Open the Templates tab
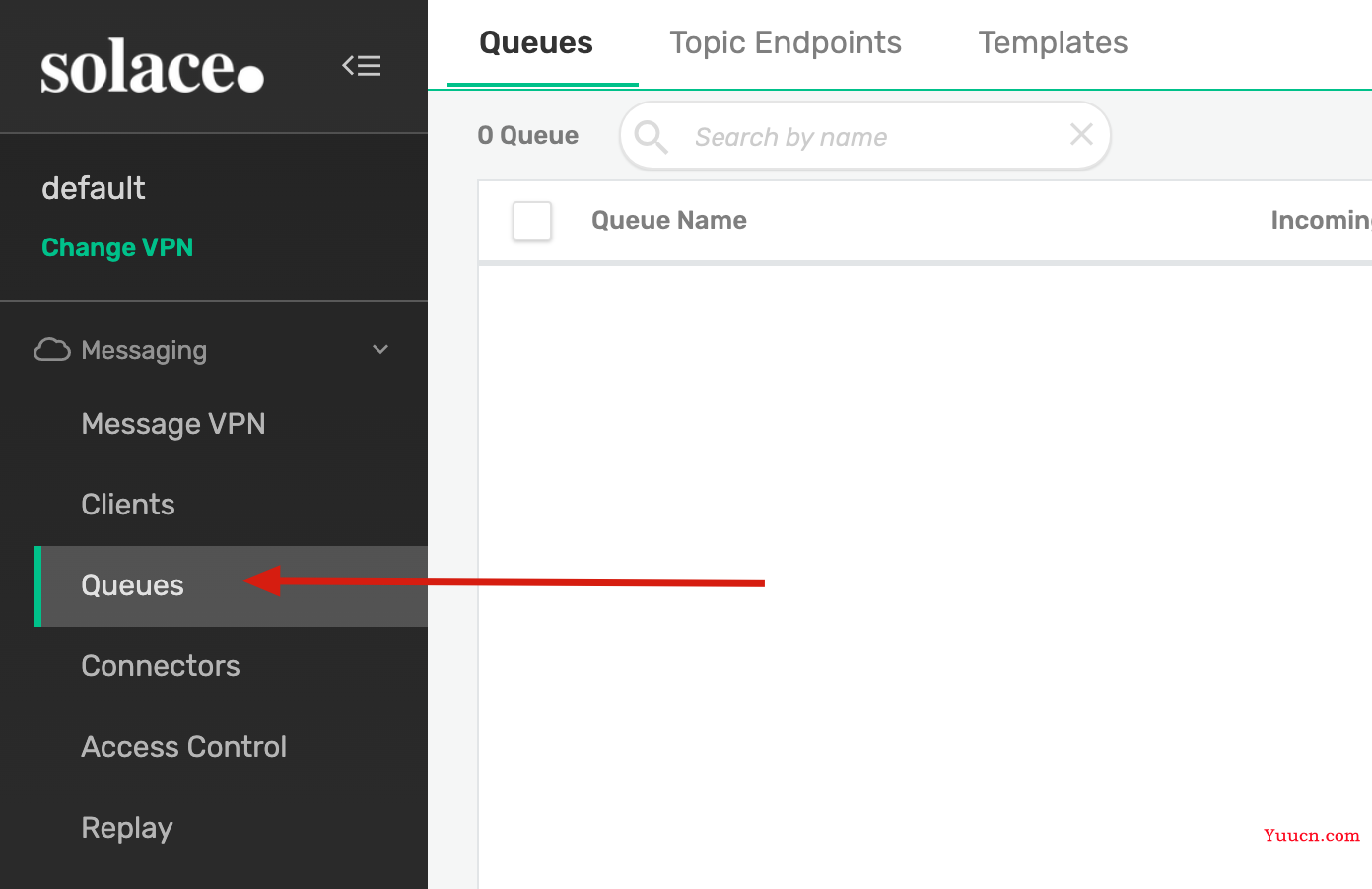 [x=1053, y=42]
